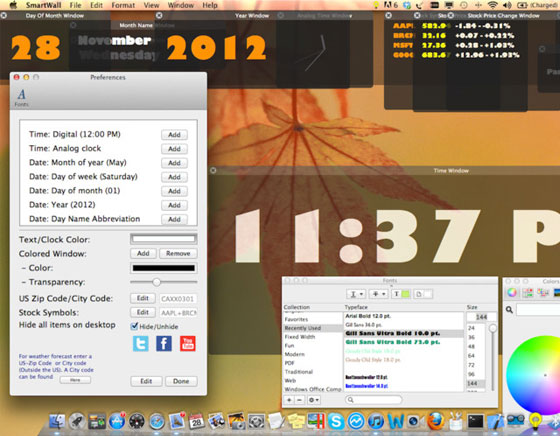Click the font size slider in Fonts panel
The image size is (560, 436).
492,357
